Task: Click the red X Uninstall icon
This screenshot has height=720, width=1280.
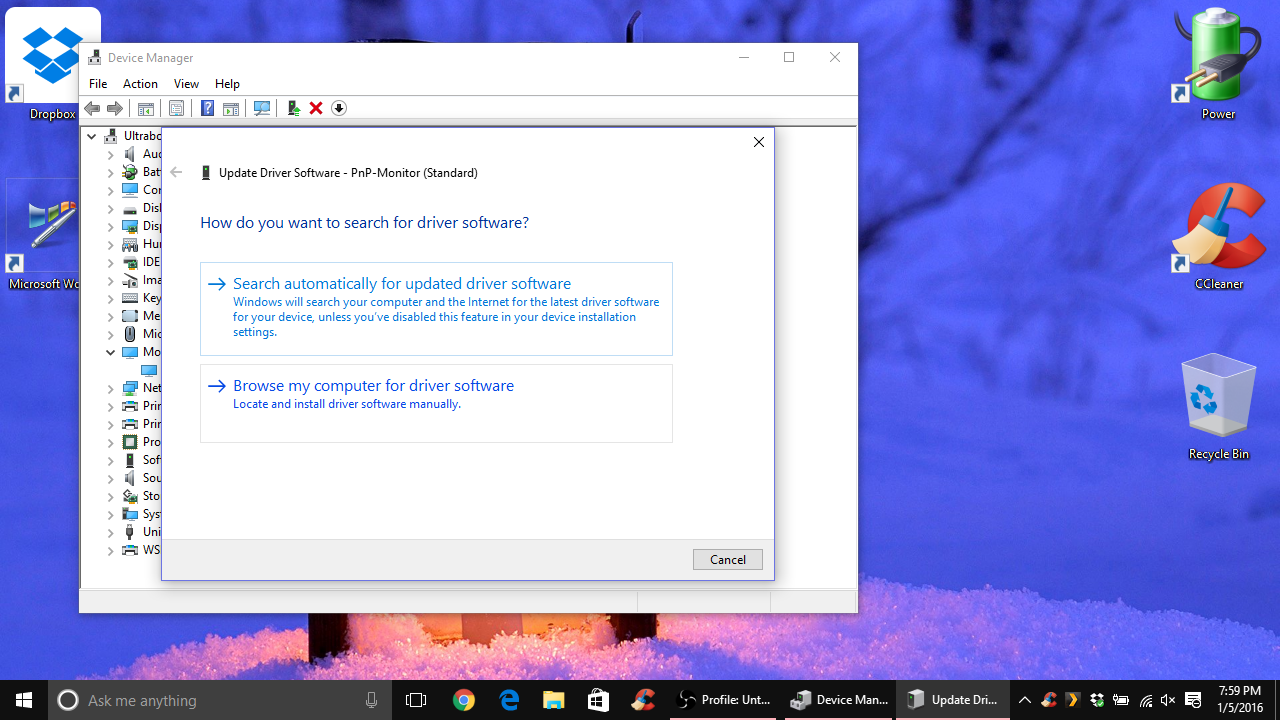Action: [316, 108]
